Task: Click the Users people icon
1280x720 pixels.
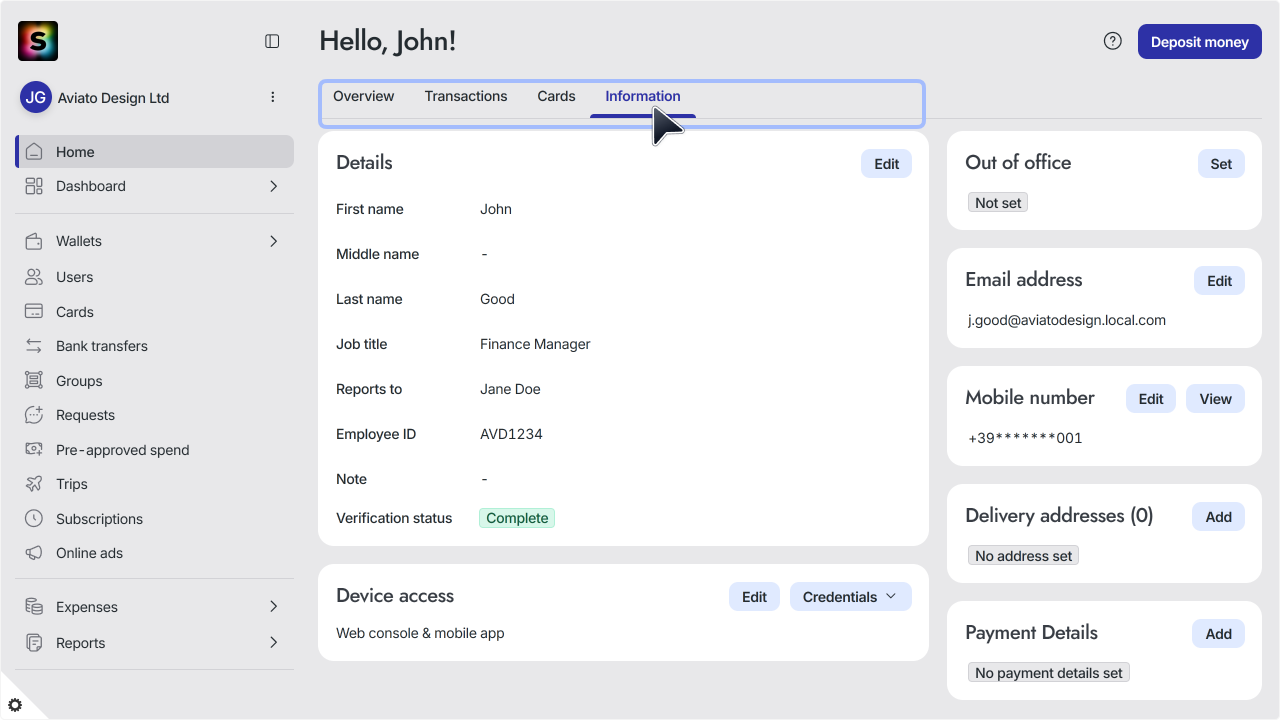Action: (x=34, y=277)
